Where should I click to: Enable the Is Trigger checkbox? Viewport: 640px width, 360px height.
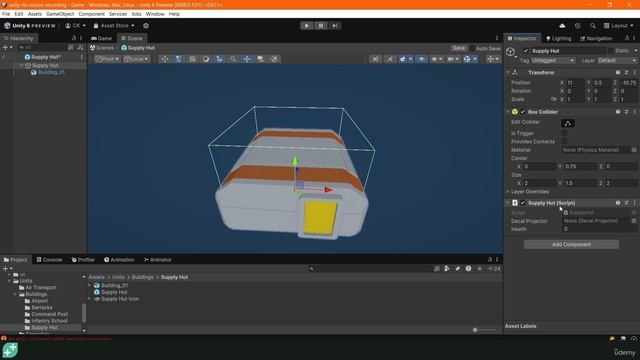tap(564, 133)
